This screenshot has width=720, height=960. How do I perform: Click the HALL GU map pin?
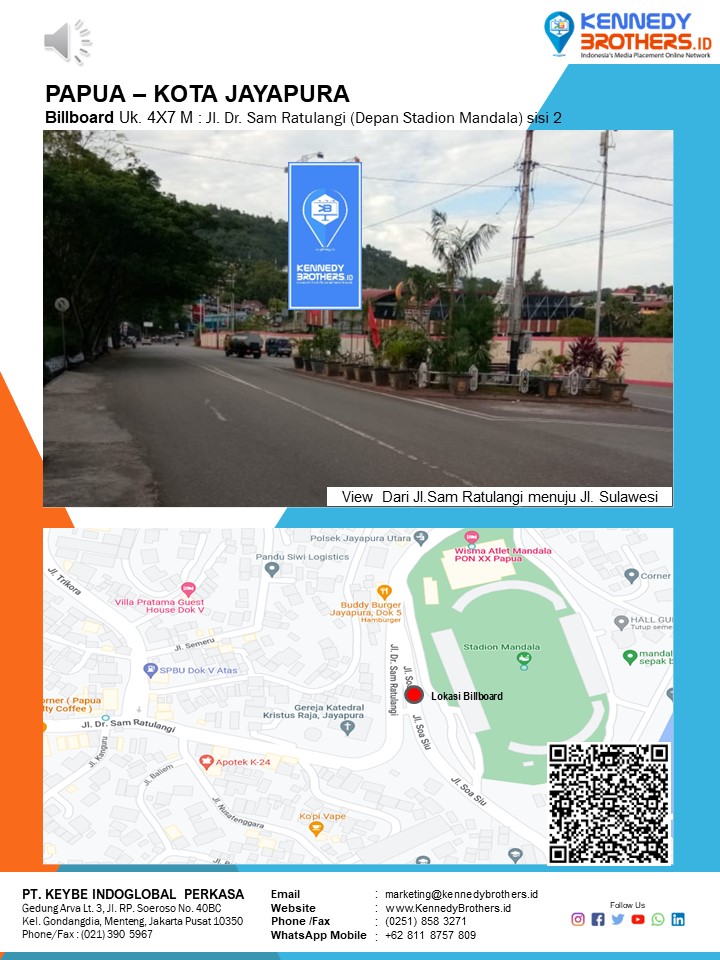click(621, 623)
